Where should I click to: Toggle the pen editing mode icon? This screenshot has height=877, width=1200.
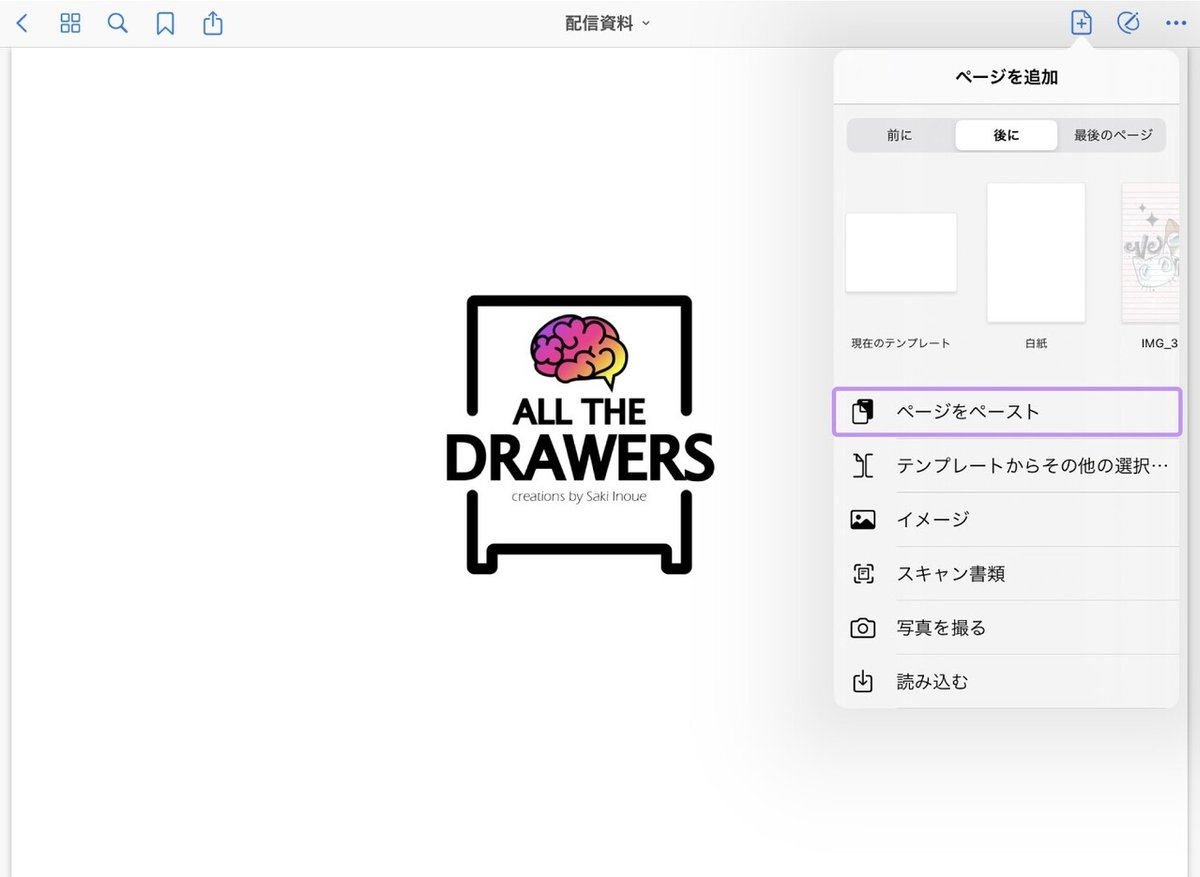pos(1128,23)
